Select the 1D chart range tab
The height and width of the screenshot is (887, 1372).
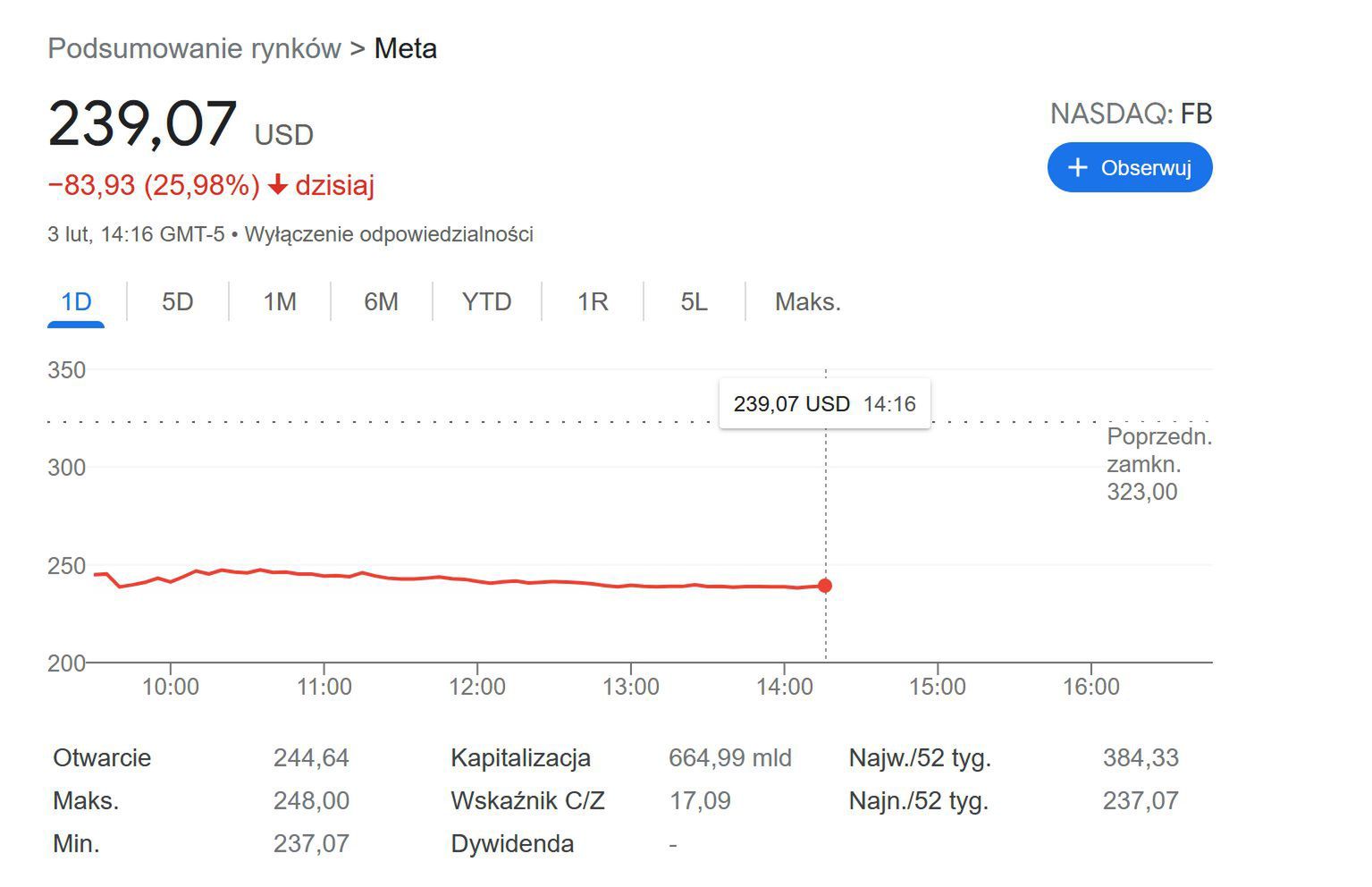point(76,301)
